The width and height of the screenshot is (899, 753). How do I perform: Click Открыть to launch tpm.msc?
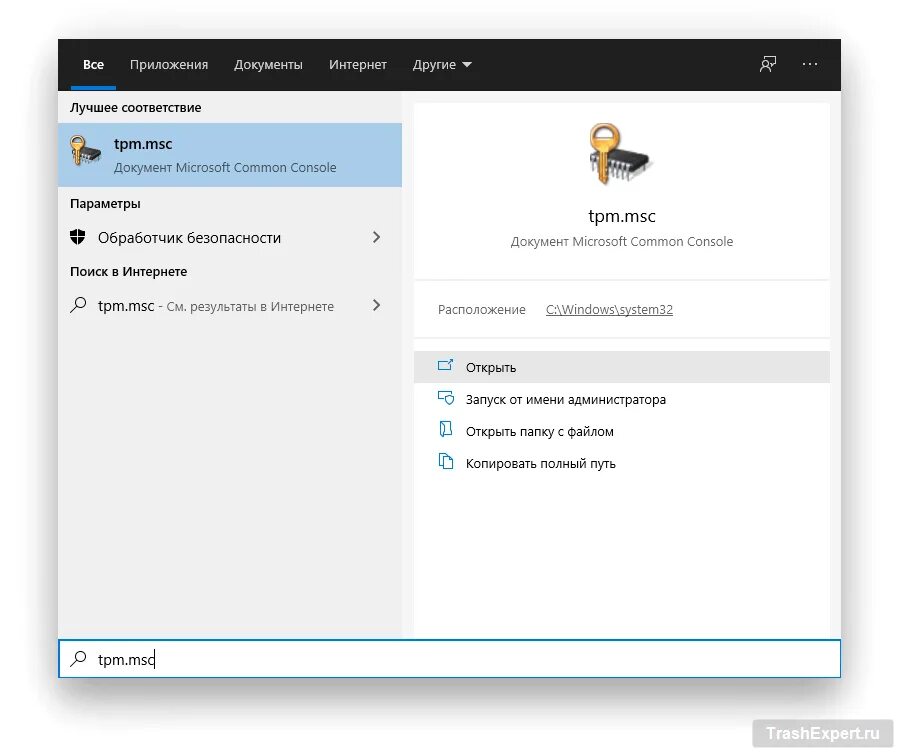tap(622, 367)
